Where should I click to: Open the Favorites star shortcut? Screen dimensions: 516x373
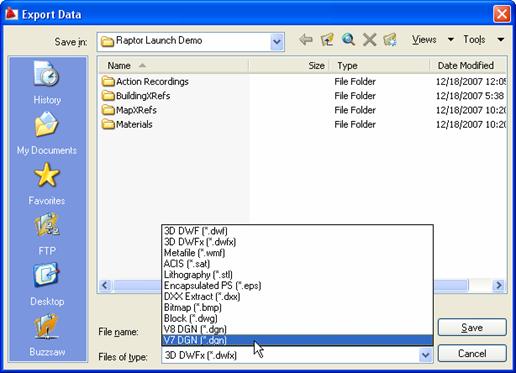coord(47,184)
